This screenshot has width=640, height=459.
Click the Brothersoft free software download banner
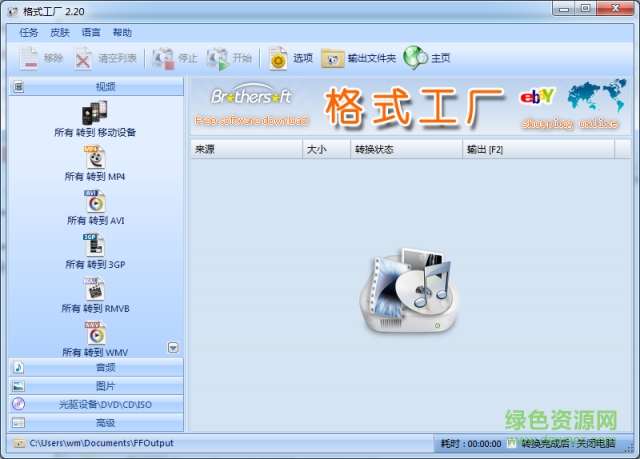pyautogui.click(x=251, y=106)
